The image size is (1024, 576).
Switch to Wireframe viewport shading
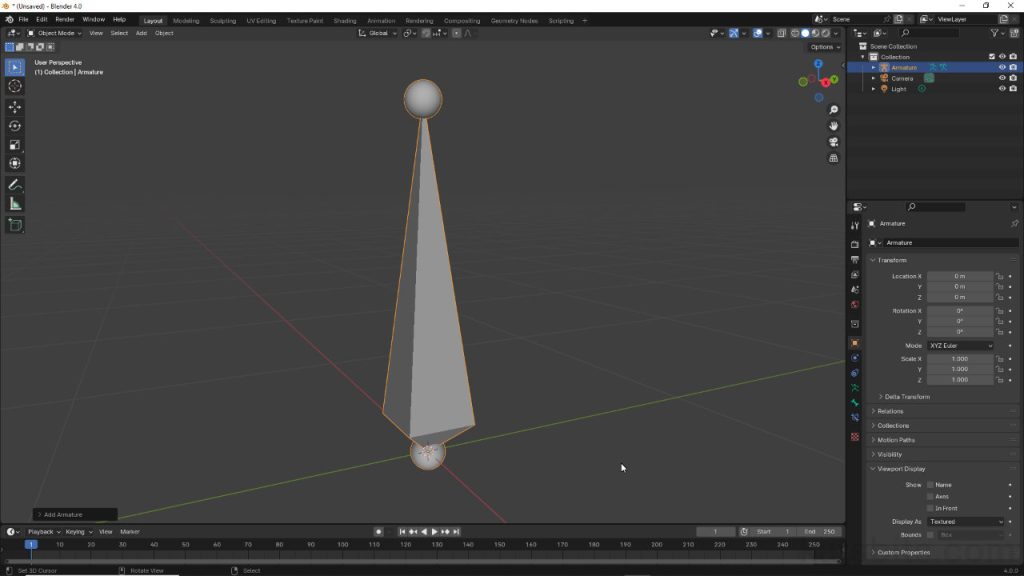coord(795,33)
